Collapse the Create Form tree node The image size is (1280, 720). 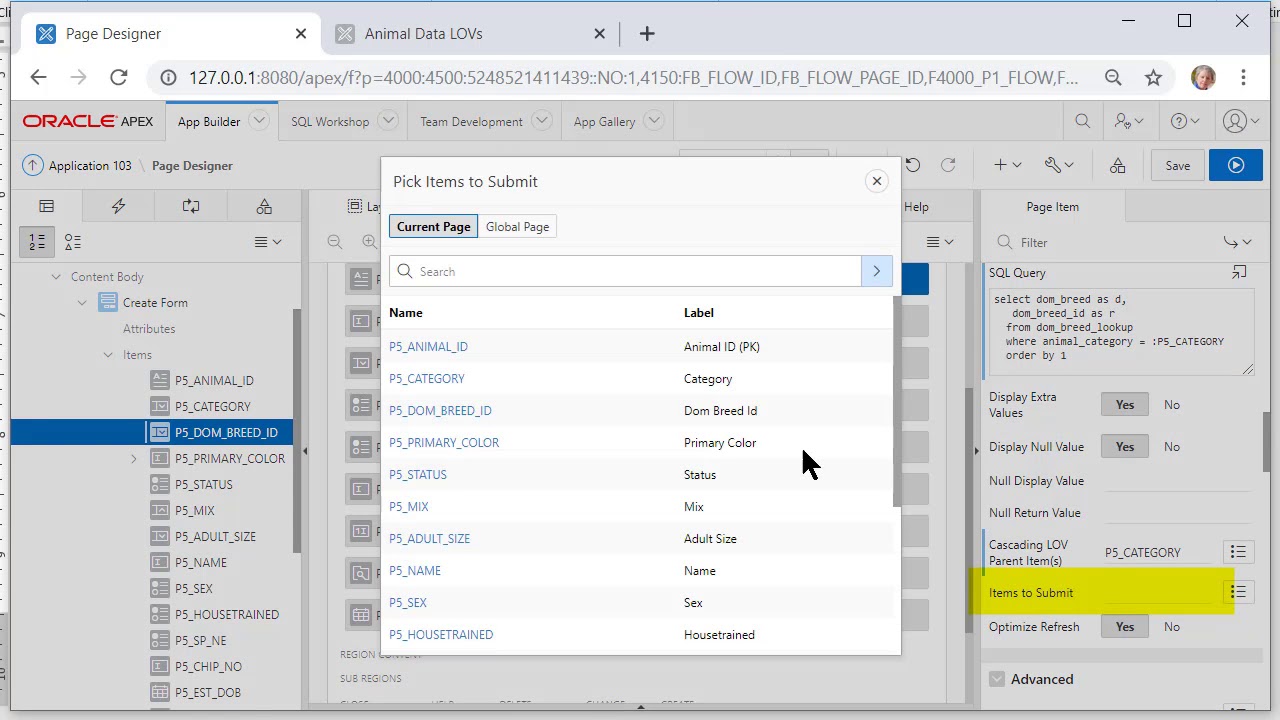click(82, 303)
